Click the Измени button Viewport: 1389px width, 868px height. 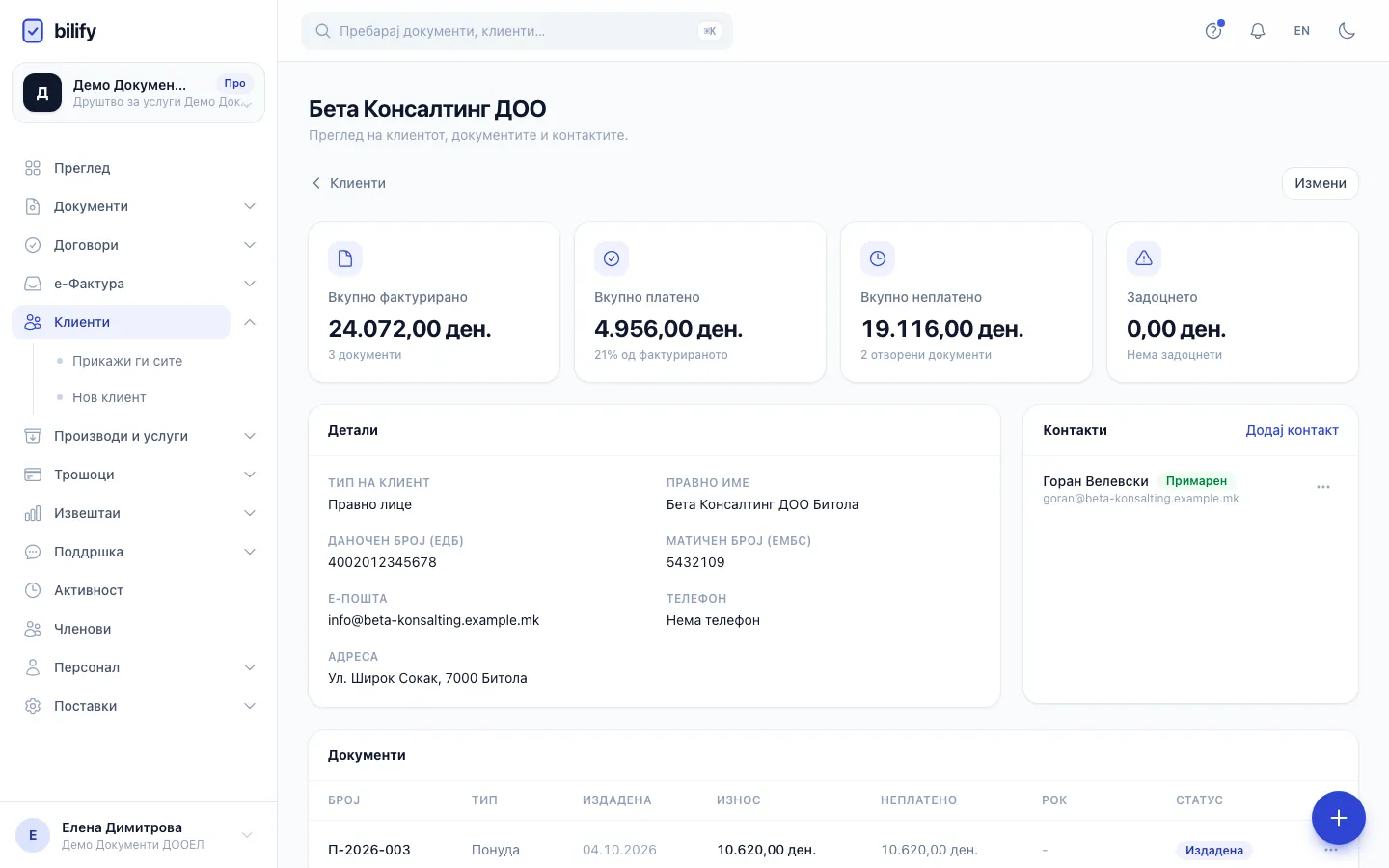pos(1320,183)
